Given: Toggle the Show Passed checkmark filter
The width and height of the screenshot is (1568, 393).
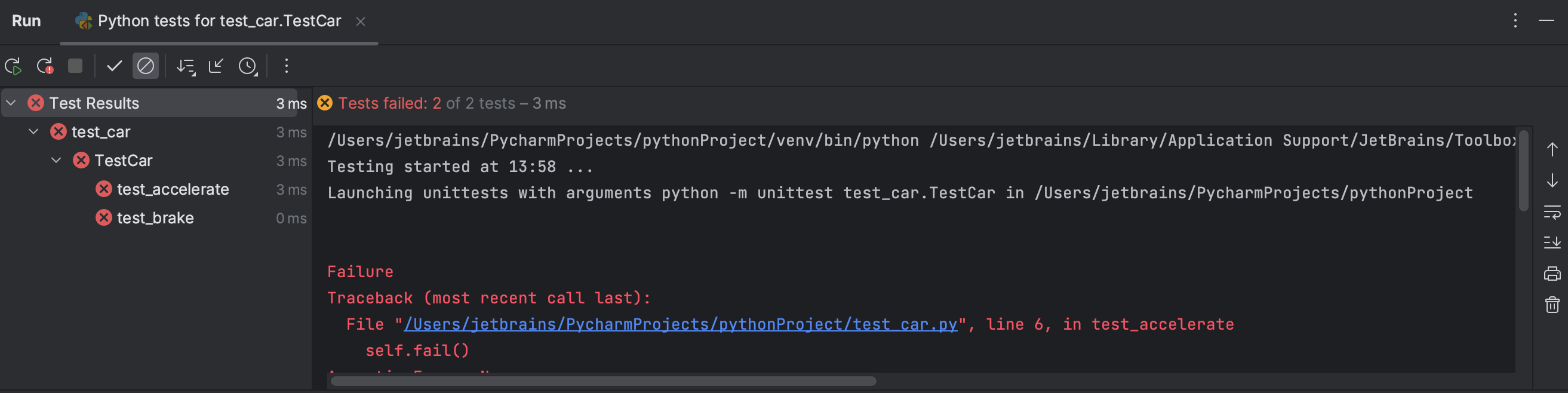Looking at the screenshot, I should click(x=114, y=66).
